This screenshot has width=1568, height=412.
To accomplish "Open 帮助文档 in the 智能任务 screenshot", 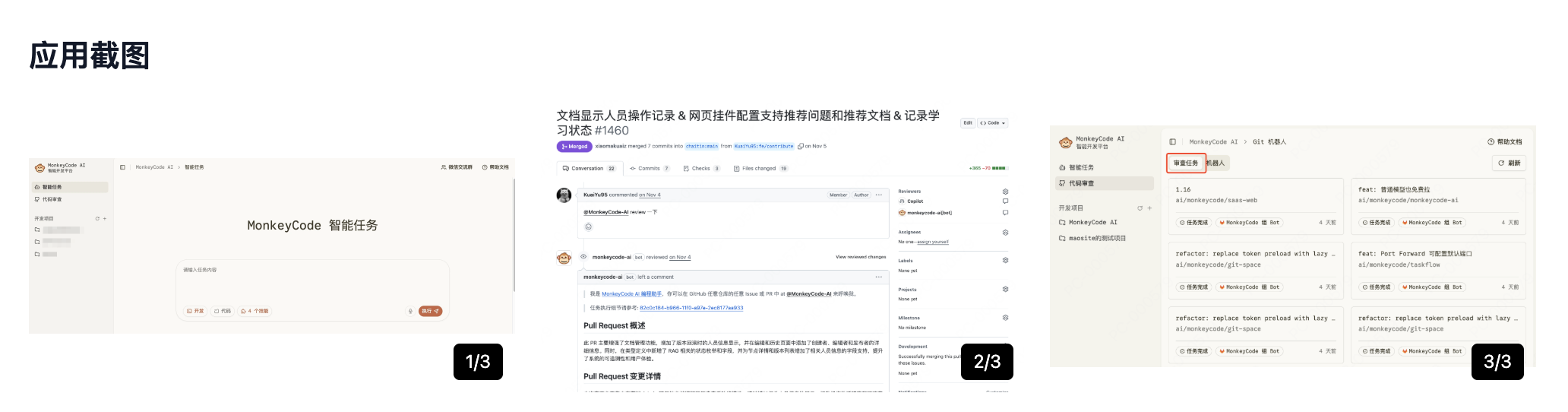I will click(x=495, y=167).
